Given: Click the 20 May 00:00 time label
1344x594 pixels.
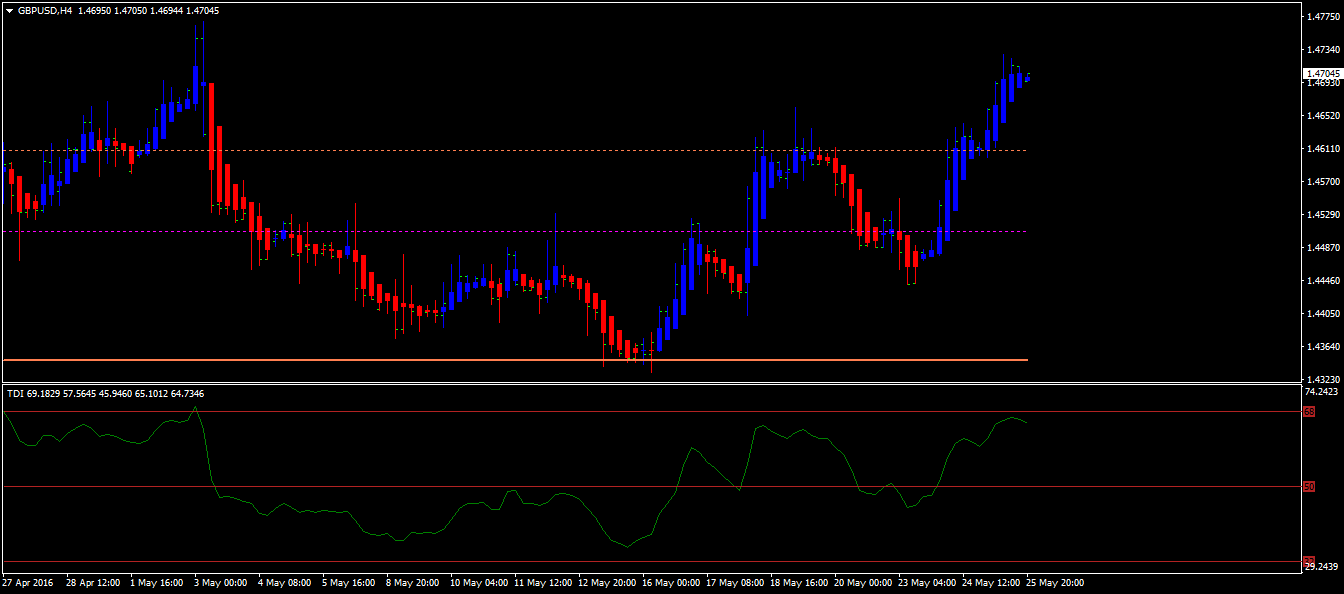Looking at the screenshot, I should pyautogui.click(x=864, y=582).
